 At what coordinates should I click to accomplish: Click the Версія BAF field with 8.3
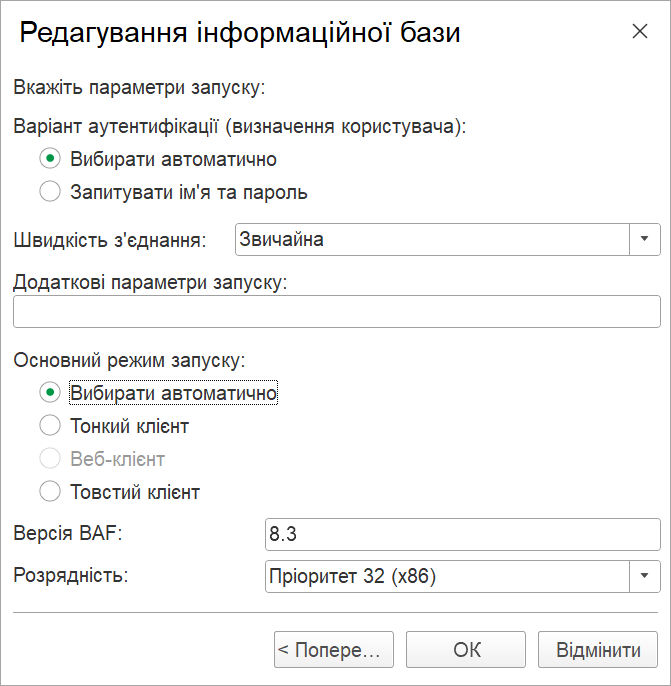[462, 534]
